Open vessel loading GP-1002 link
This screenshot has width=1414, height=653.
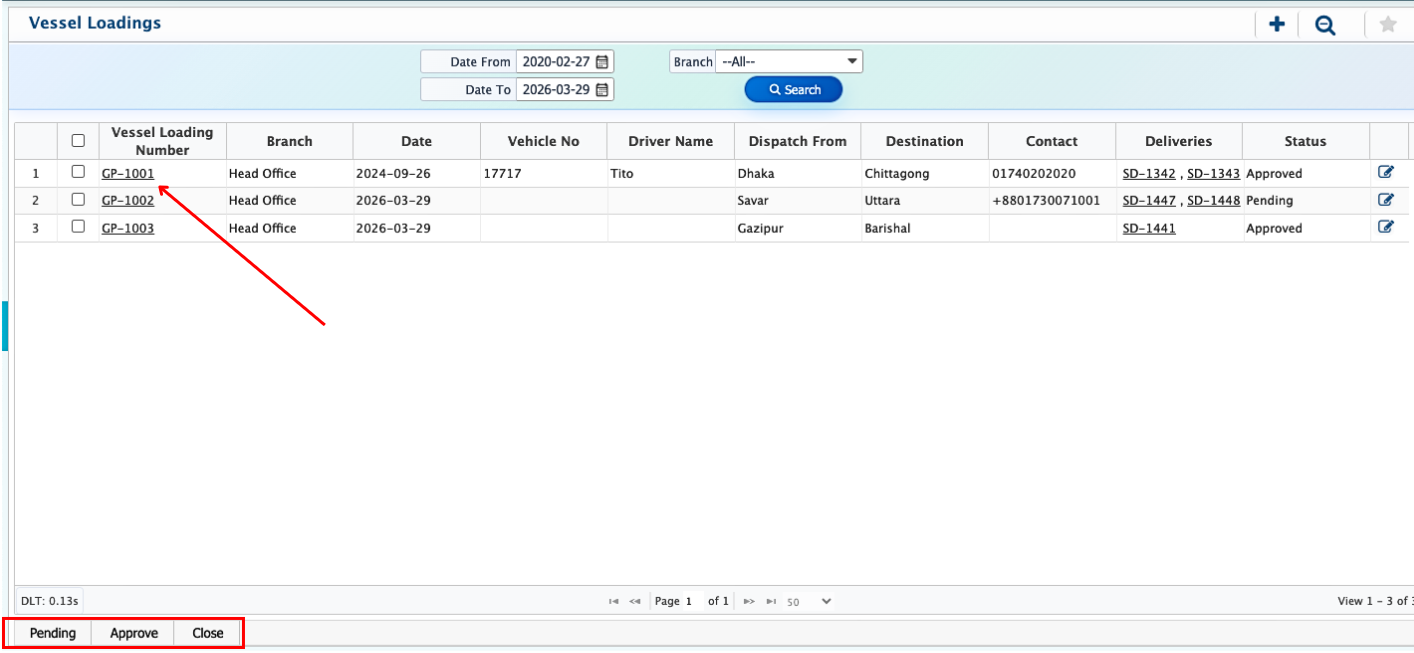127,199
